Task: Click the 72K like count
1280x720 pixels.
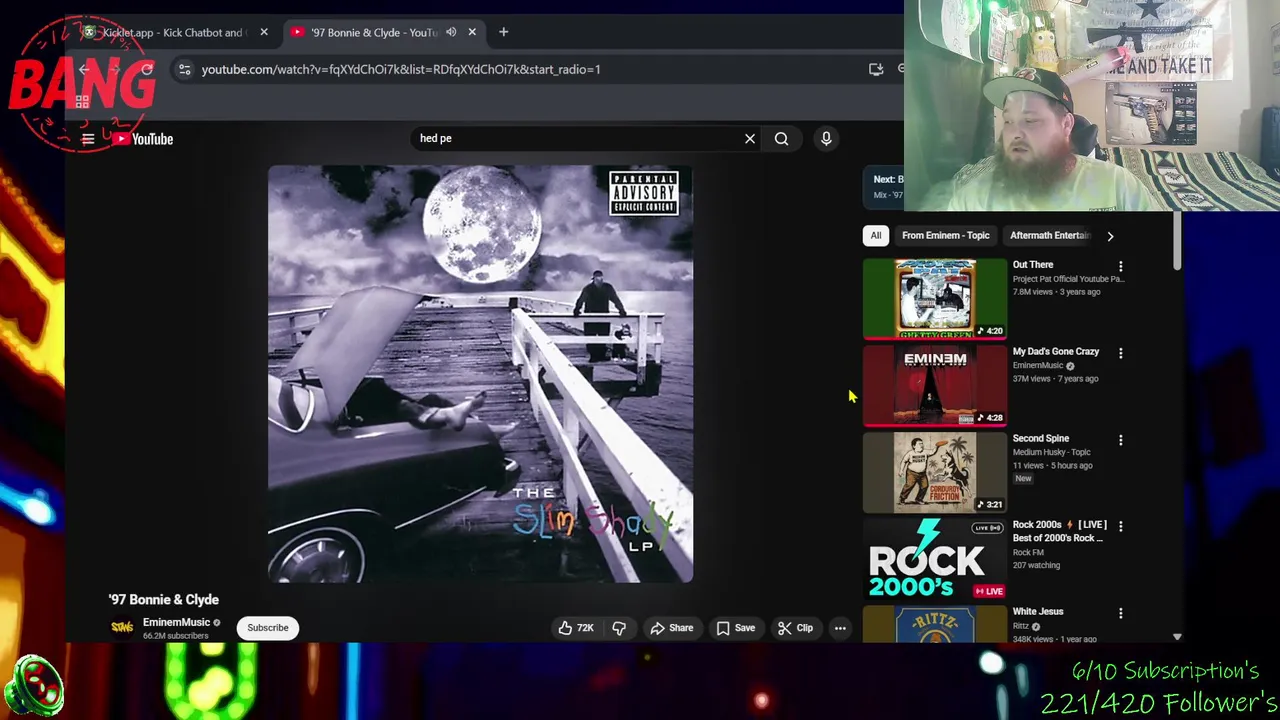Action: pos(585,628)
